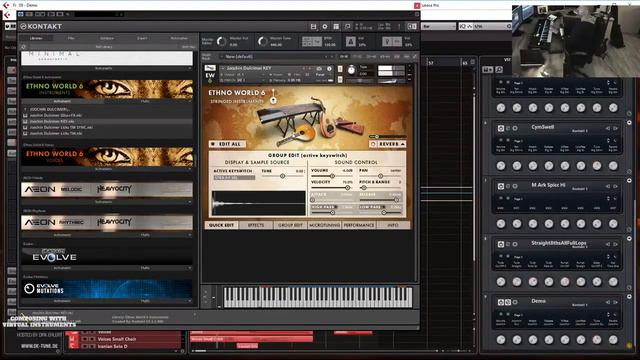
Task: Adjust the VOLUME slider in Sound Control
Action: 332,176
